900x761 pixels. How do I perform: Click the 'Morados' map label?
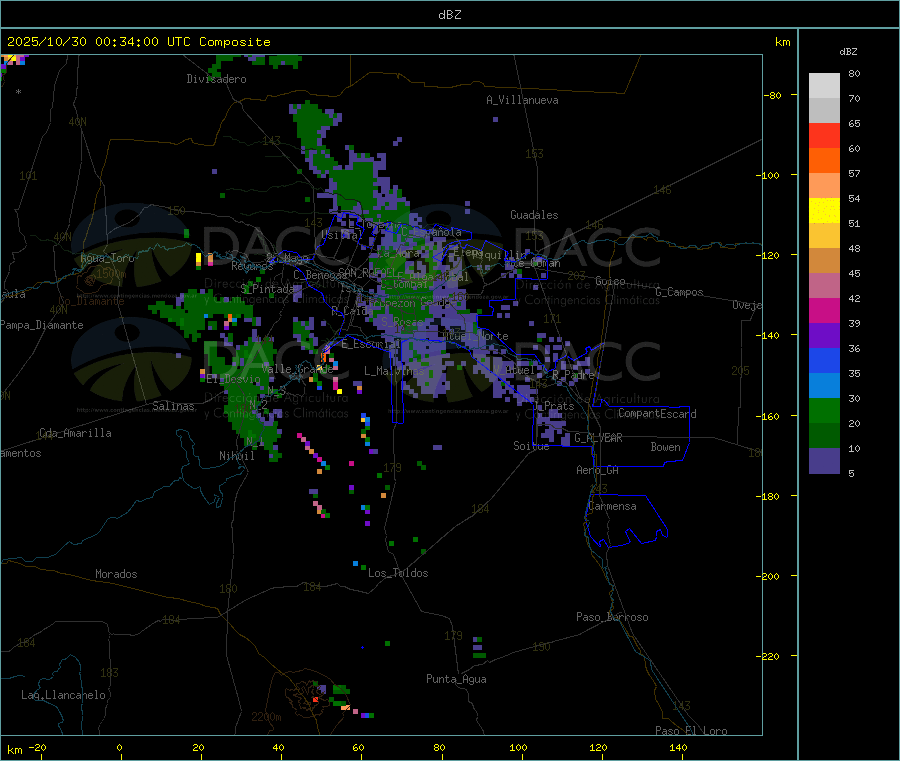point(116,574)
